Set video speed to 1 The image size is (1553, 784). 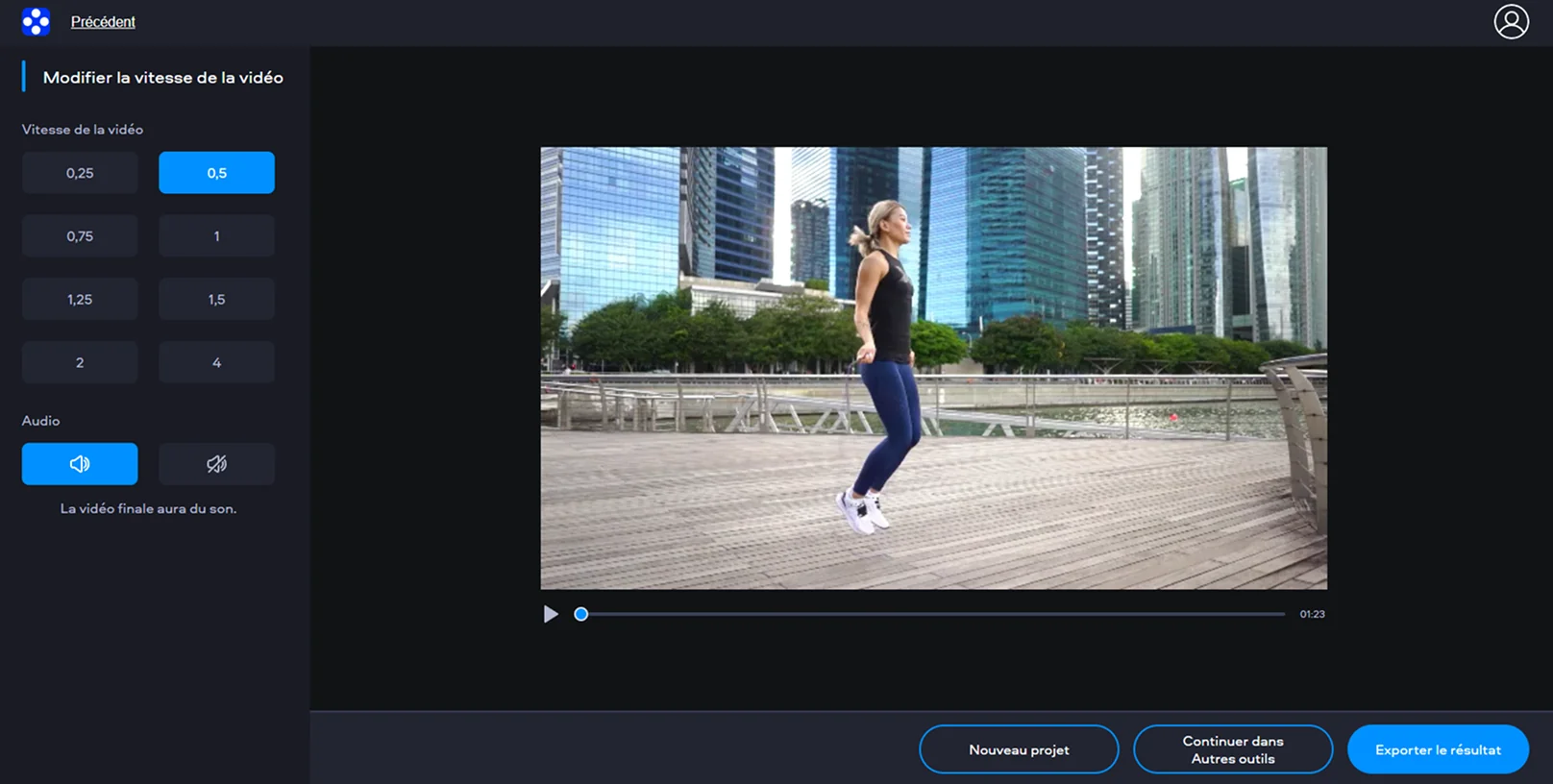(x=216, y=236)
